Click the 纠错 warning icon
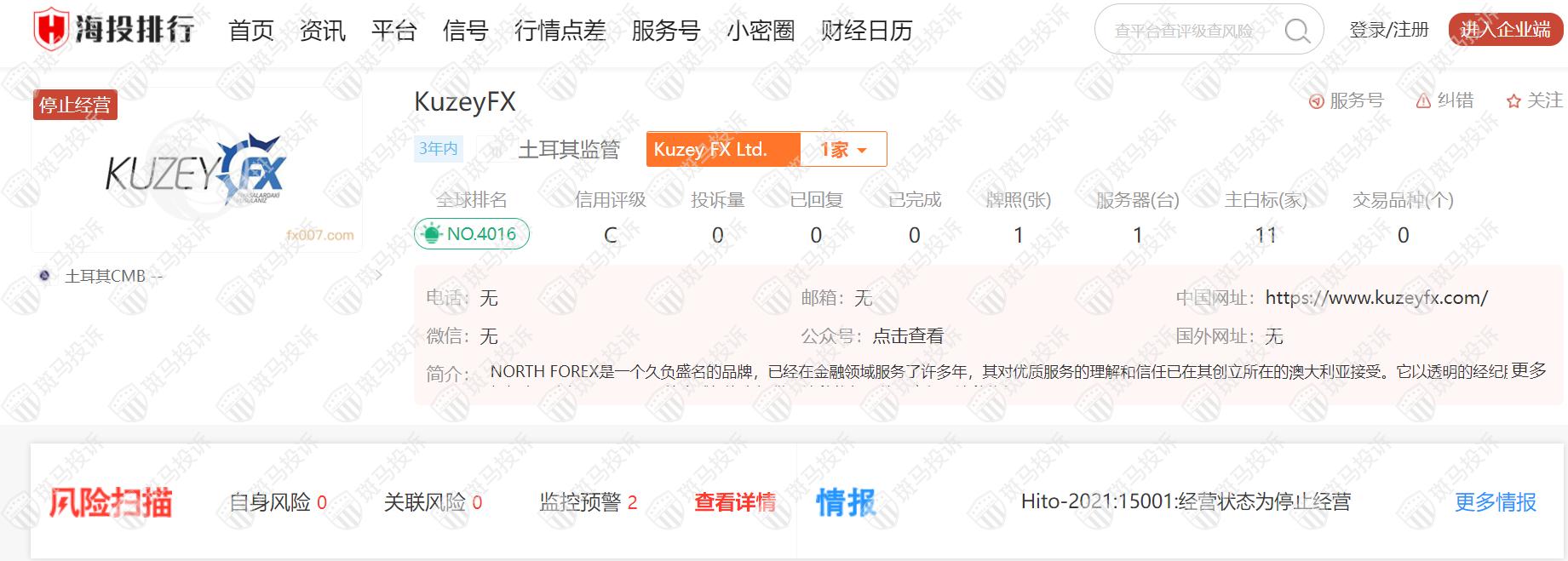 [x=1423, y=101]
